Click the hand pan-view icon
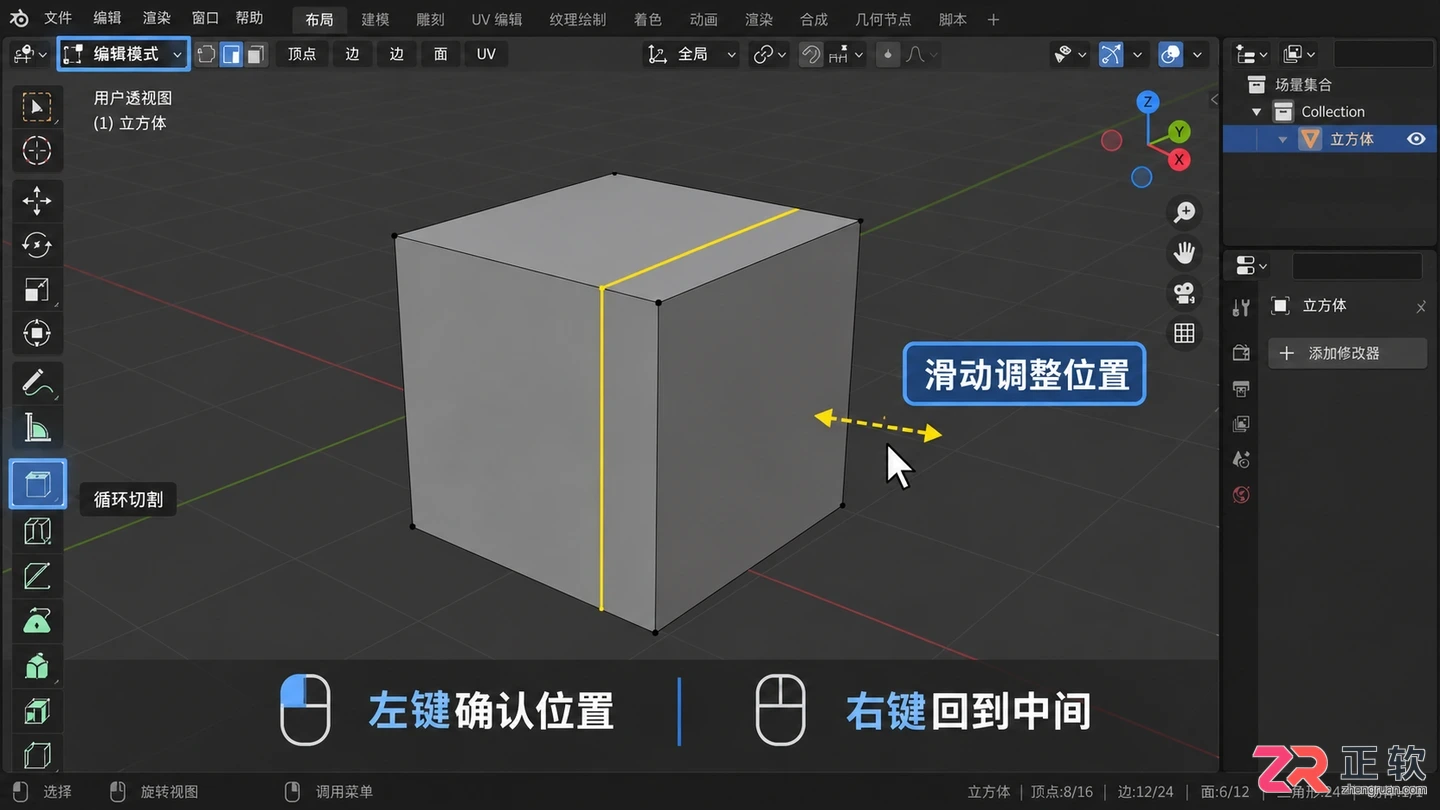Screen dimensions: 1440x810 coord(1184,252)
